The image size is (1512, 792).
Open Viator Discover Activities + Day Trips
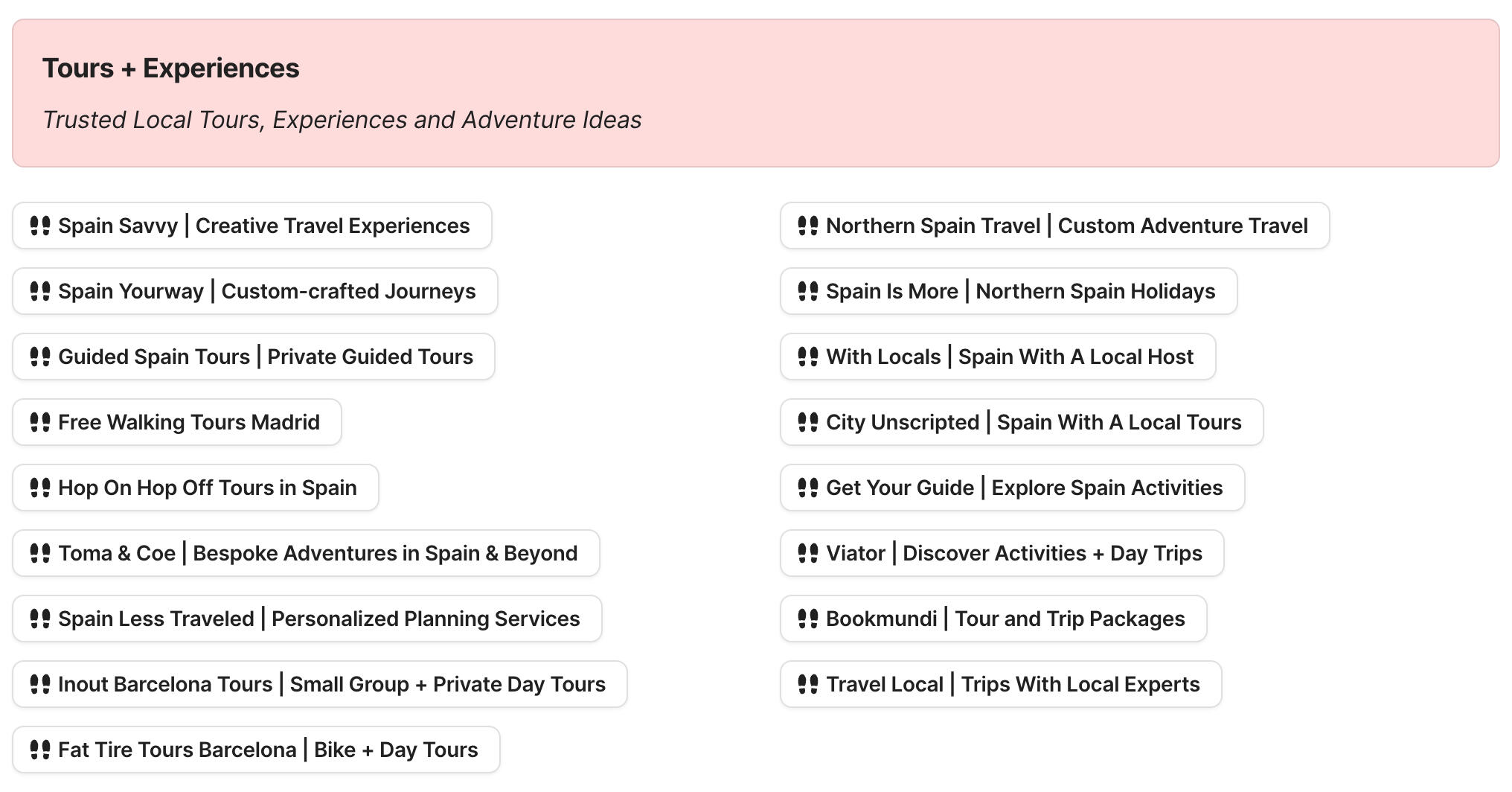pyautogui.click(x=1013, y=553)
